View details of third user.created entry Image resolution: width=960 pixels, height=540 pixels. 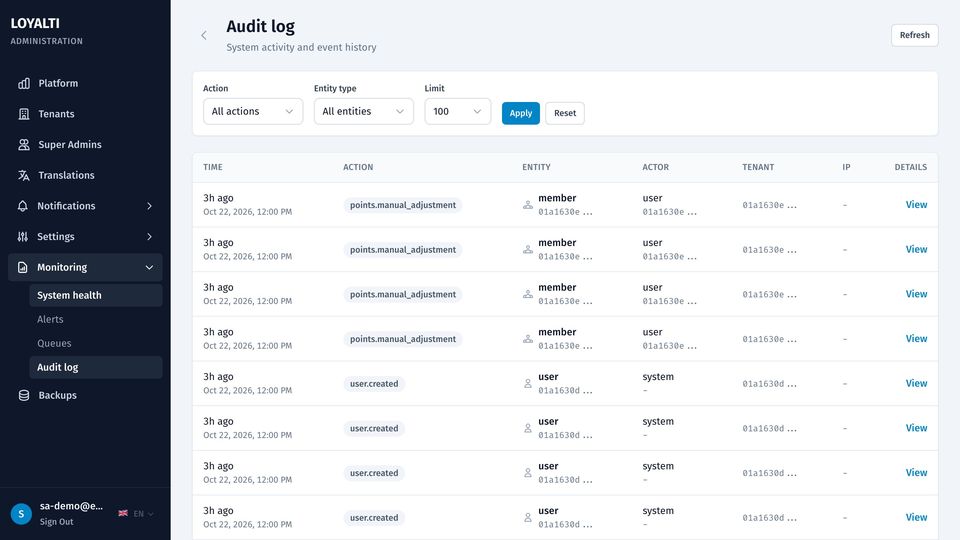[916, 473]
